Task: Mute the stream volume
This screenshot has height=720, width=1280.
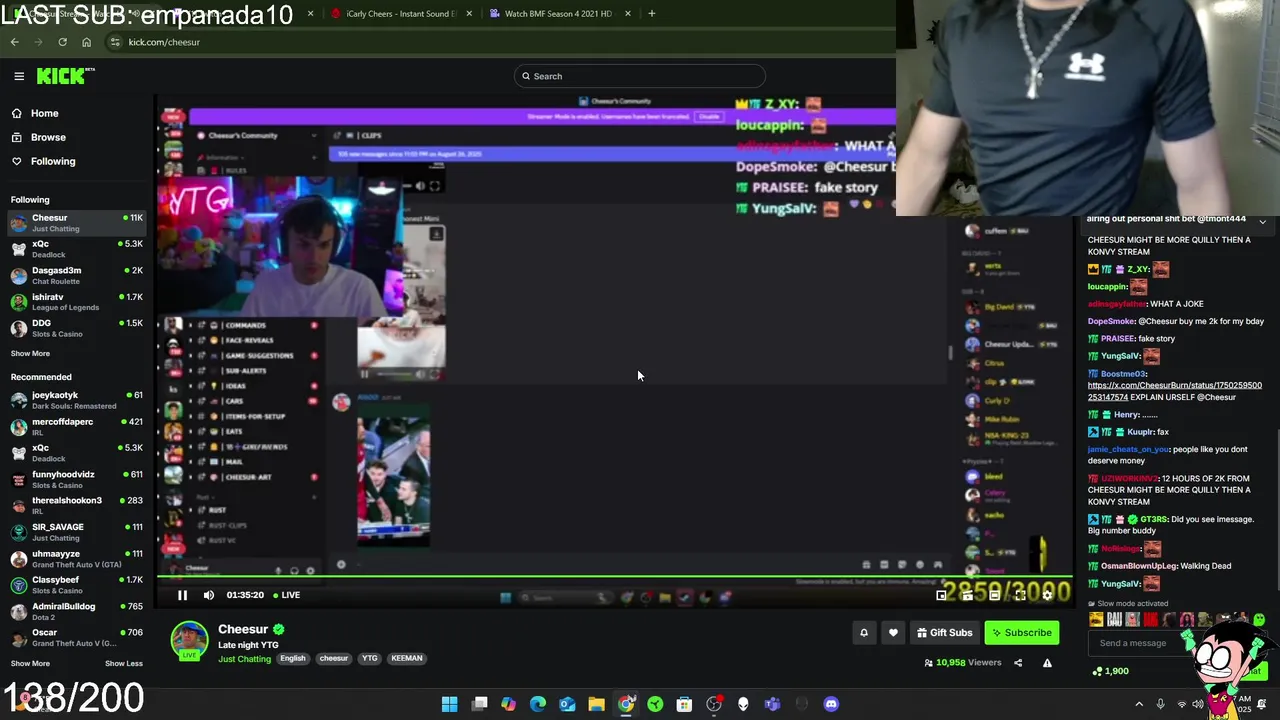Action: pos(208,595)
